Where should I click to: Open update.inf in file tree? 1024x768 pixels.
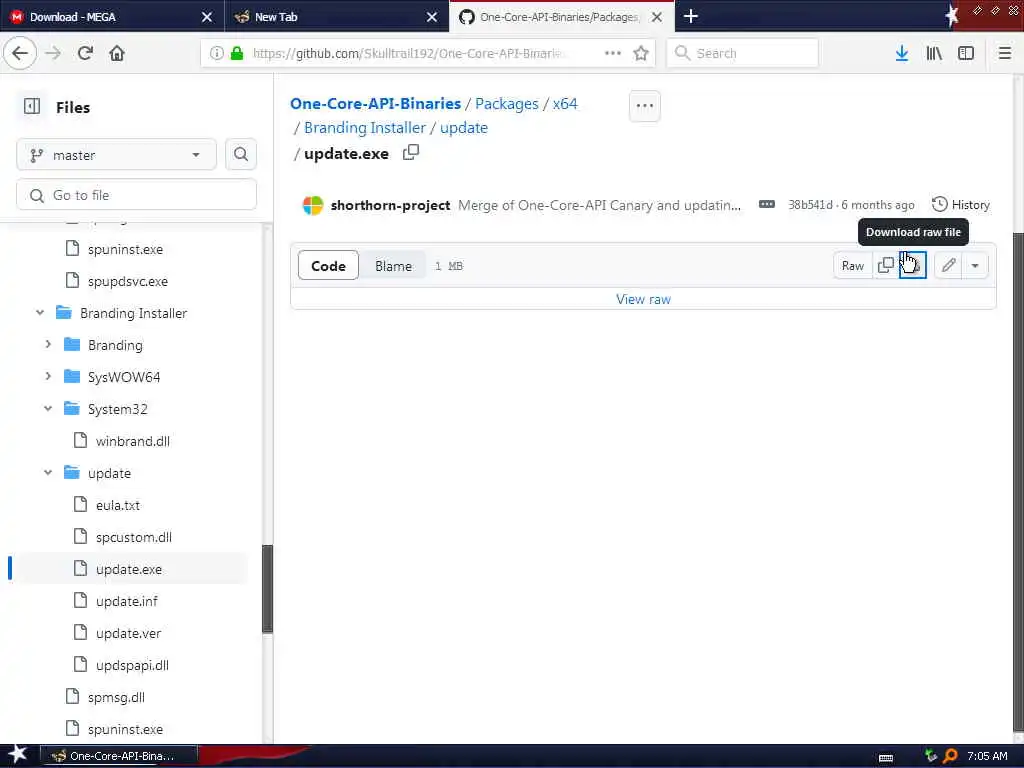click(x=127, y=601)
